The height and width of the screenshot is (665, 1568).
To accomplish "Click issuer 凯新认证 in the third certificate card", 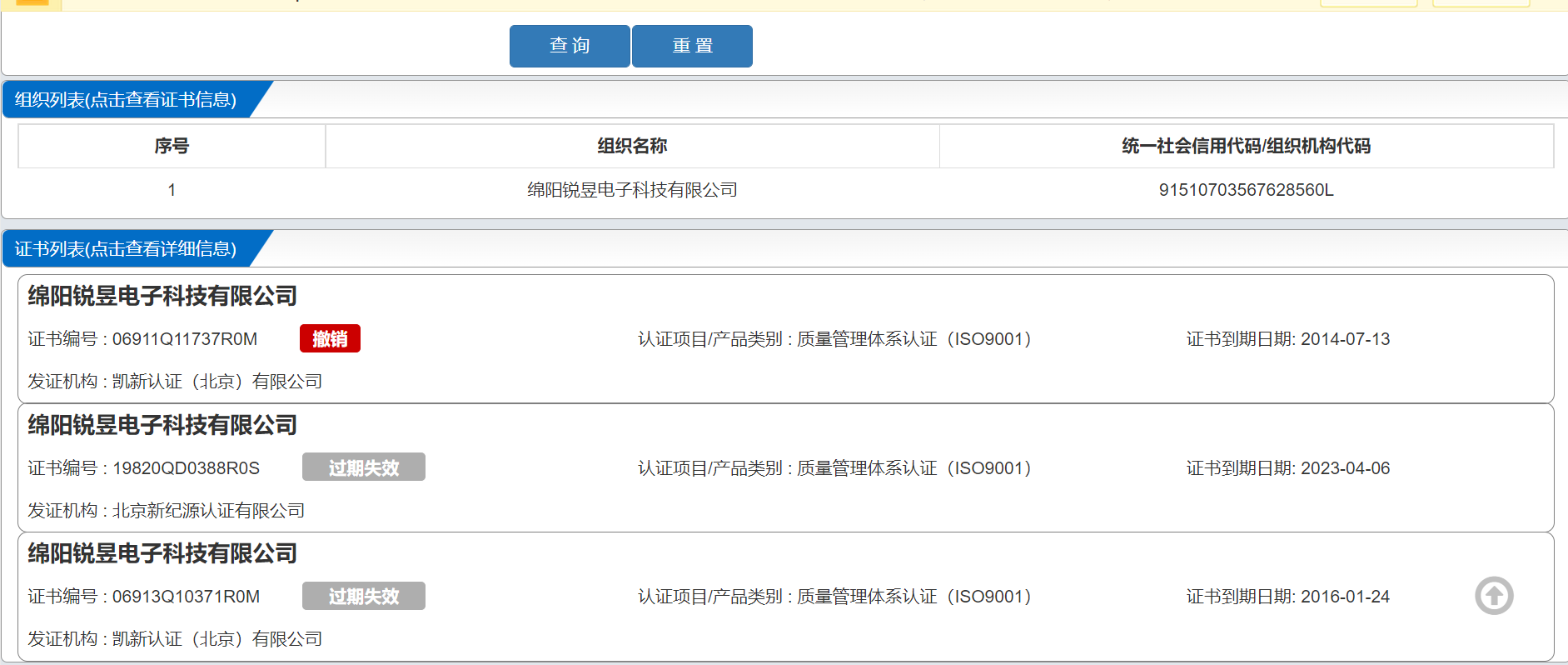I will point(217,639).
